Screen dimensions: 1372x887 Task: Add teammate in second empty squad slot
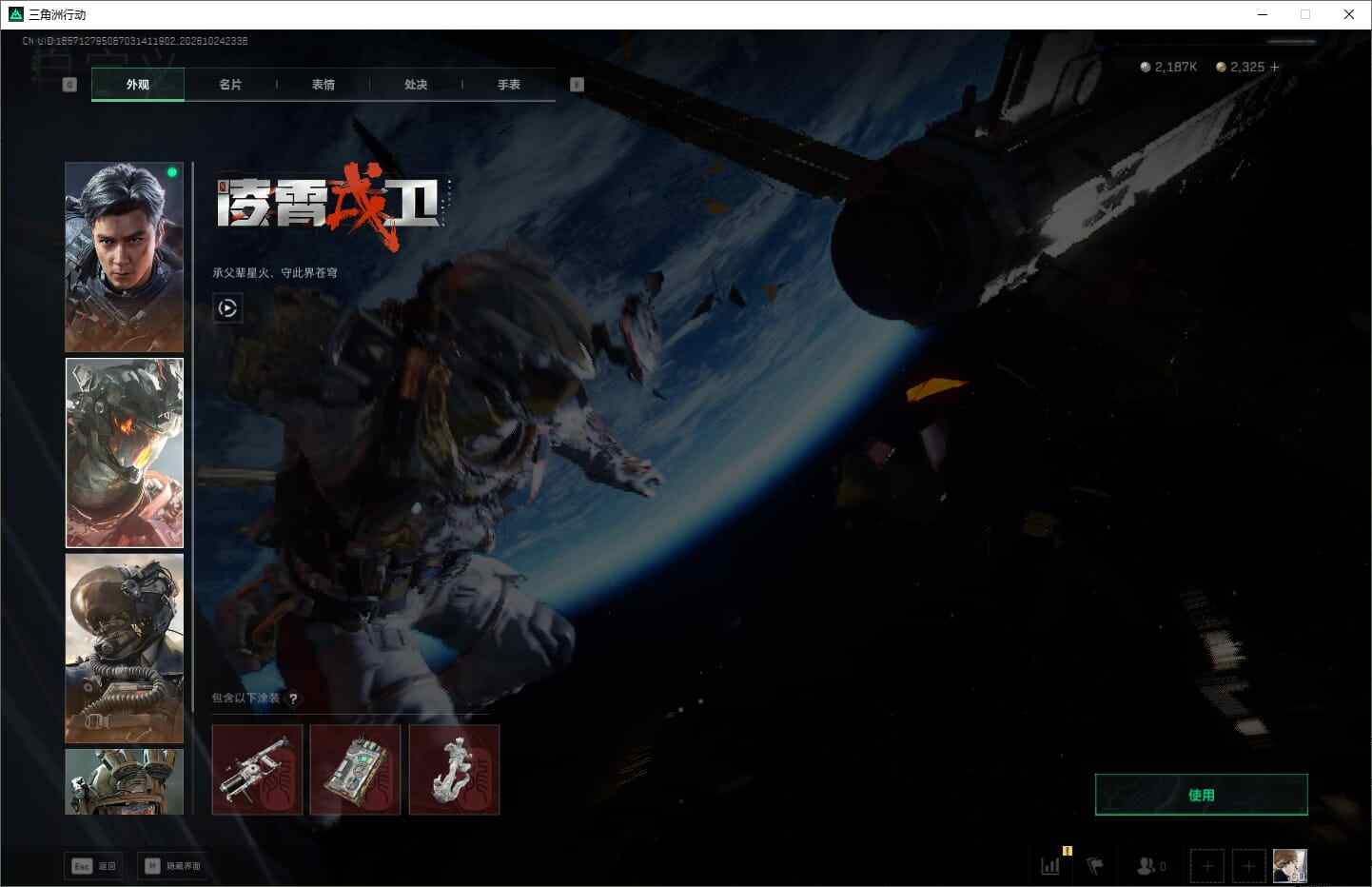pos(1249,866)
